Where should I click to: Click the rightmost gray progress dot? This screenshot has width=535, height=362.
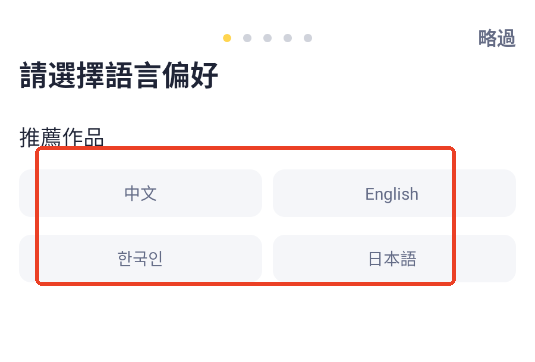(308, 38)
